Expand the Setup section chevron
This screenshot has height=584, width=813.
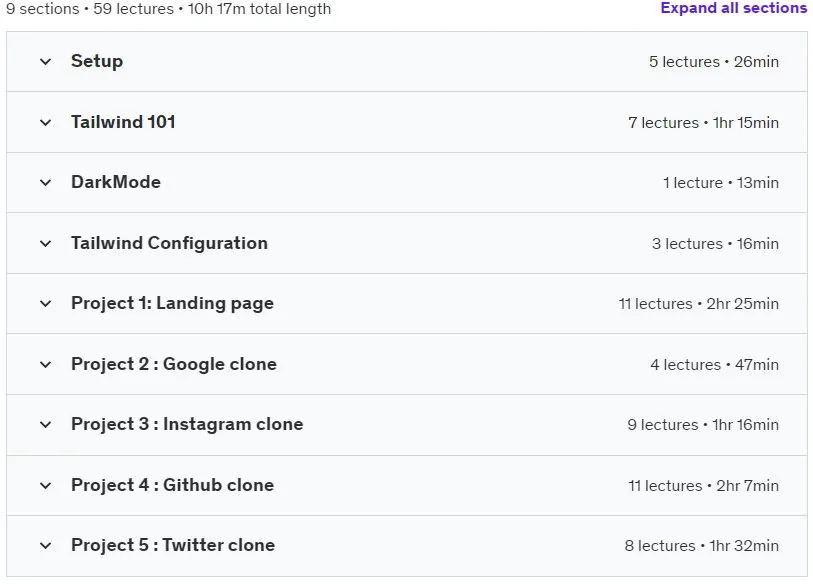[46, 62]
